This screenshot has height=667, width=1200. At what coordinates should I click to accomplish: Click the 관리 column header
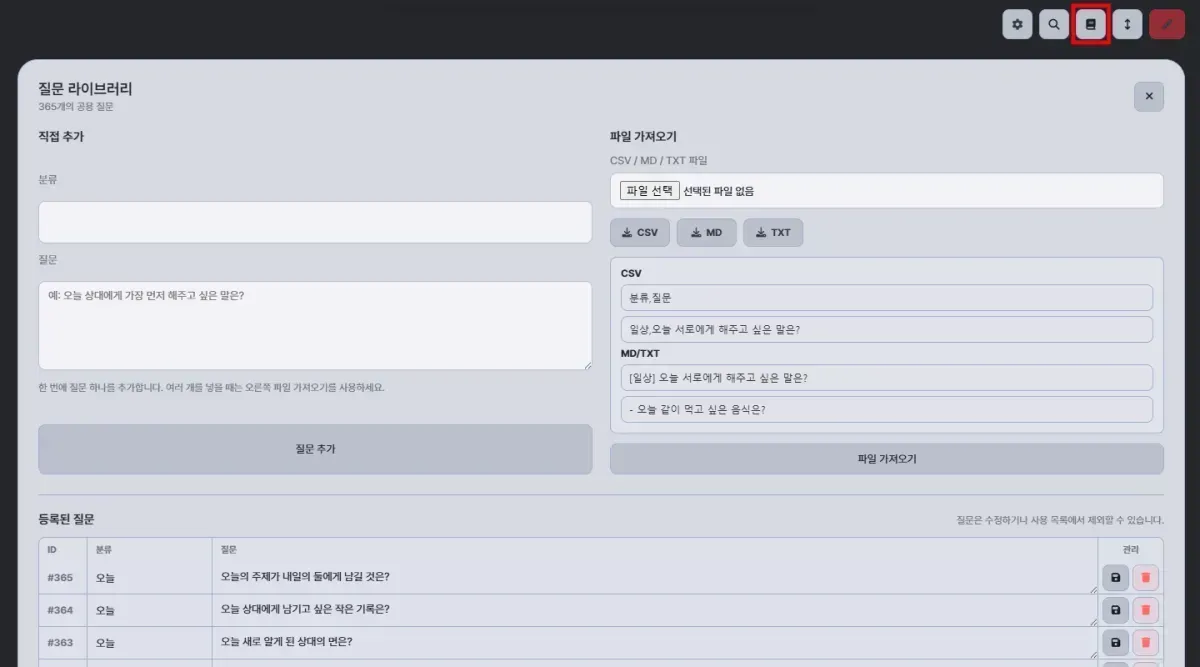point(1130,549)
